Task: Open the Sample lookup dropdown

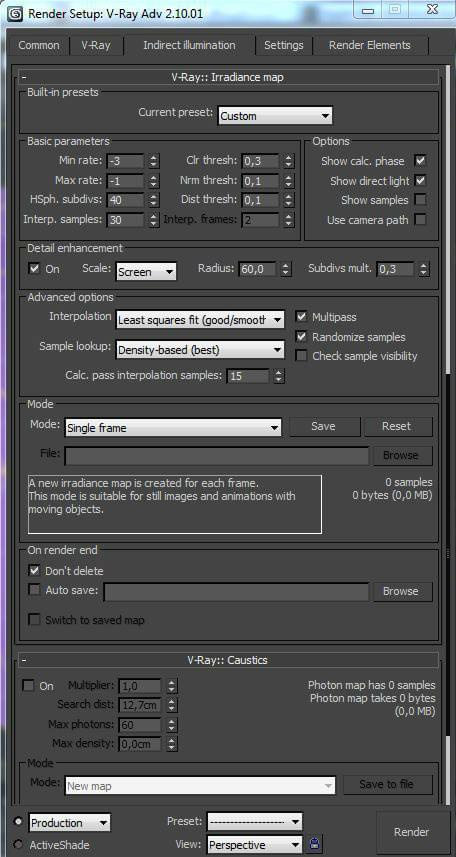Action: tap(200, 349)
